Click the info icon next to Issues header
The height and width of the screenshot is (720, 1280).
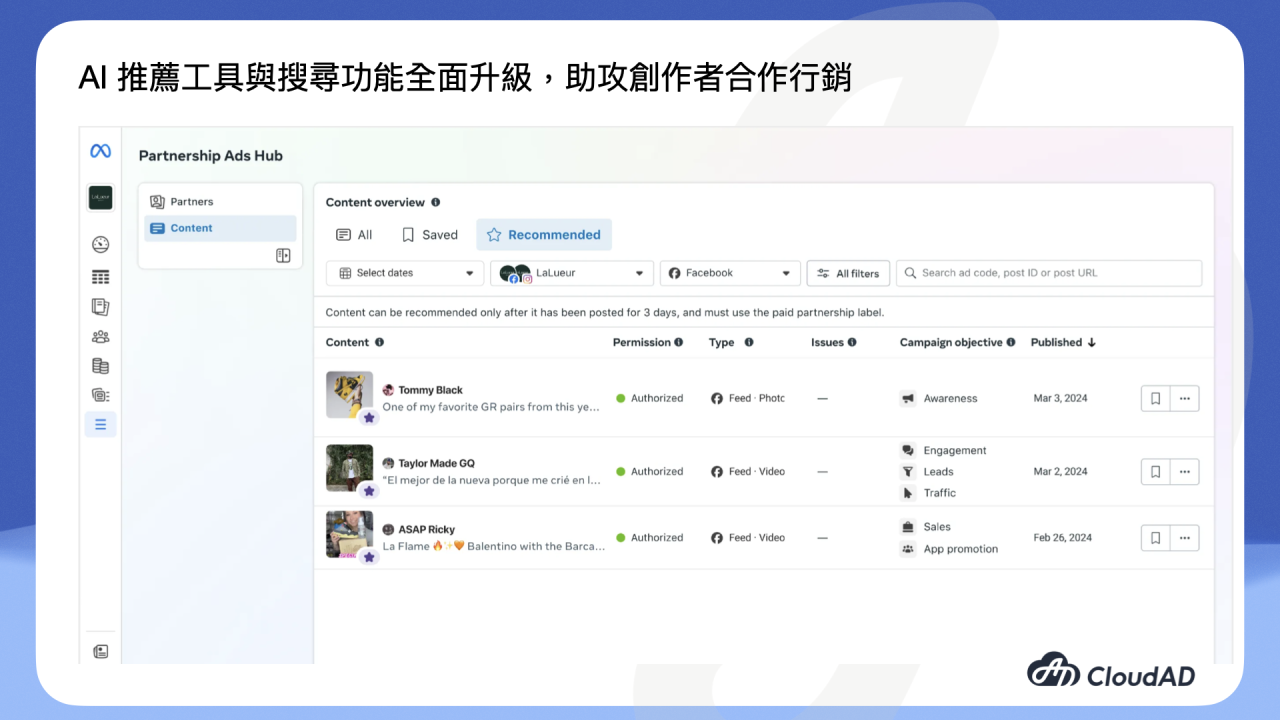[x=852, y=342]
